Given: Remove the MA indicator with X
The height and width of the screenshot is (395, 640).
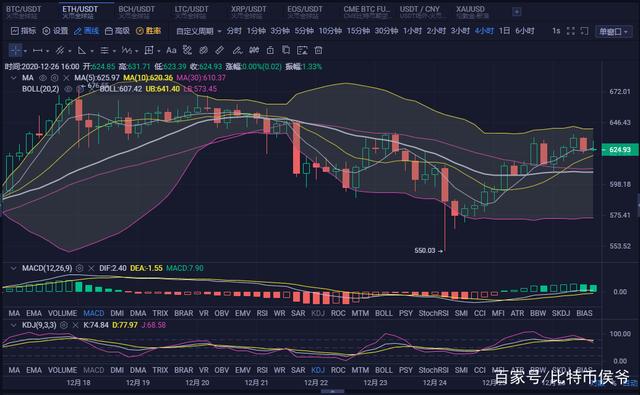Looking at the screenshot, I should [66, 78].
